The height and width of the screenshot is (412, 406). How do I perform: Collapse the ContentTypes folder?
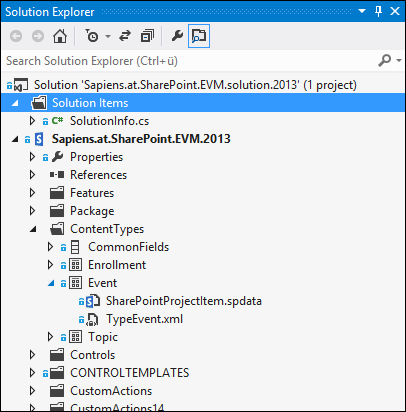coord(33,229)
